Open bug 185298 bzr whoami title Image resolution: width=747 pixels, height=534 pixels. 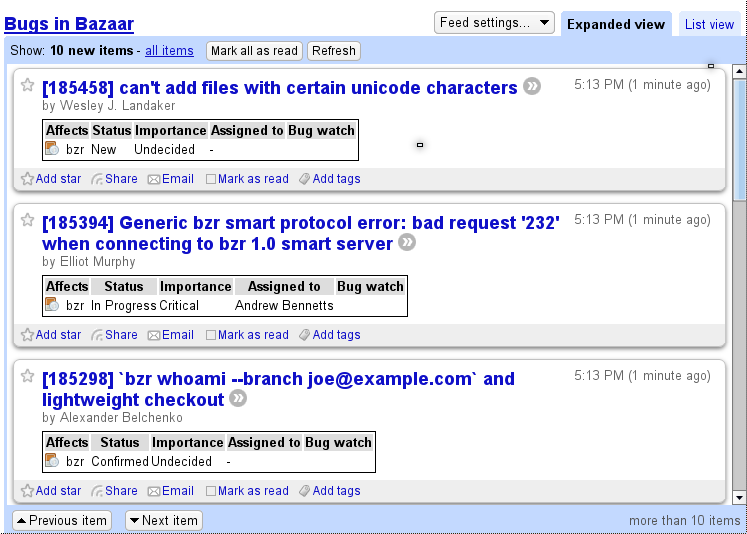278,389
